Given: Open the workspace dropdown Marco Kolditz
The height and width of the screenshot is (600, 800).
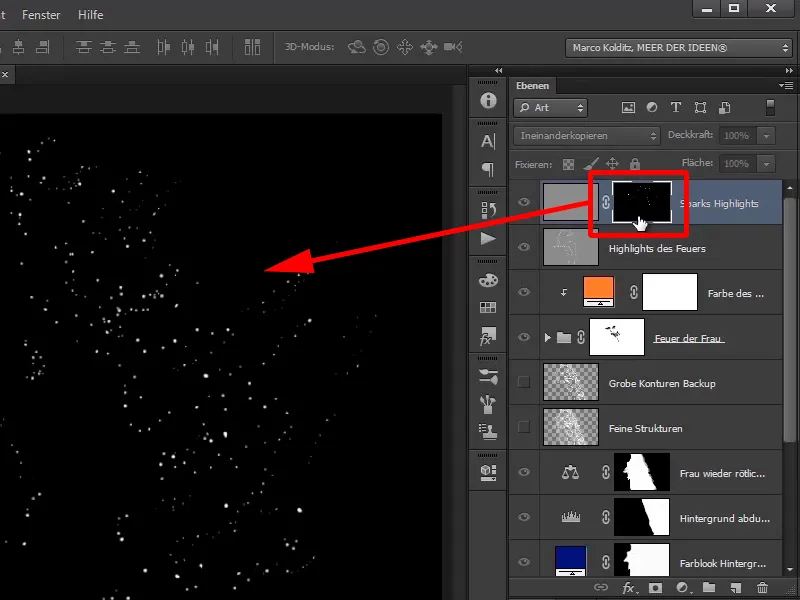Looking at the screenshot, I should pyautogui.click(x=679, y=48).
